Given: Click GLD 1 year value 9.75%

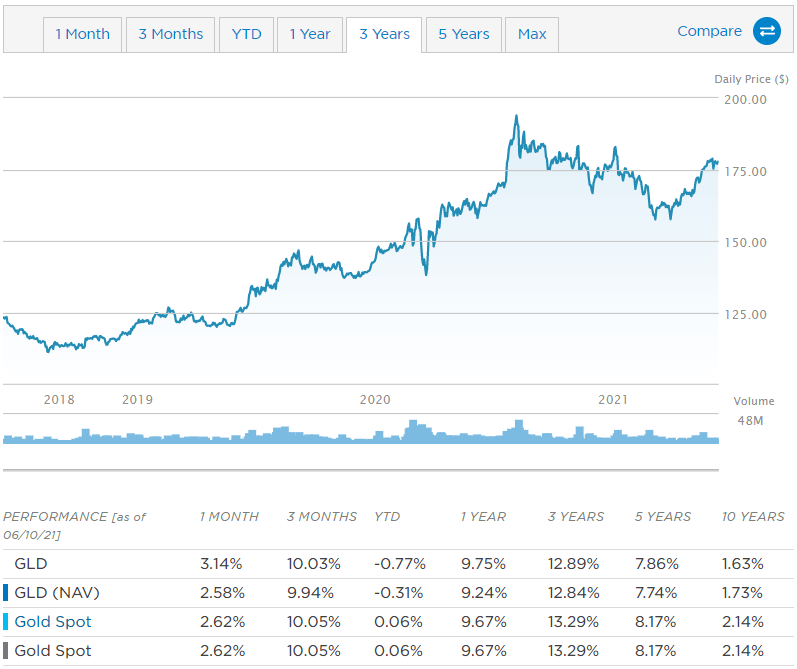Looking at the screenshot, I should [483, 564].
